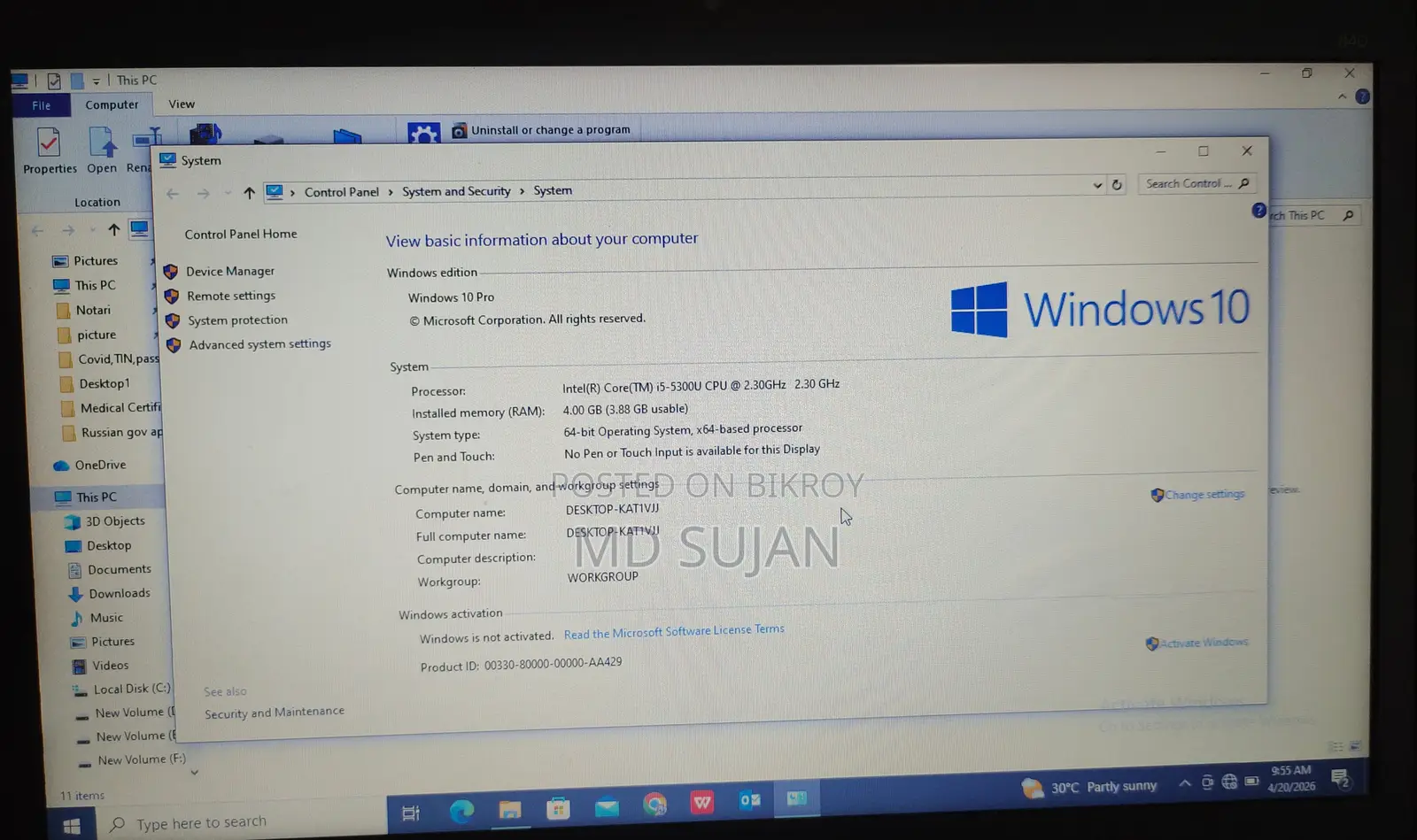
Task: Open Customize Quick Access Toolbar dropdown
Action: [x=96, y=81]
